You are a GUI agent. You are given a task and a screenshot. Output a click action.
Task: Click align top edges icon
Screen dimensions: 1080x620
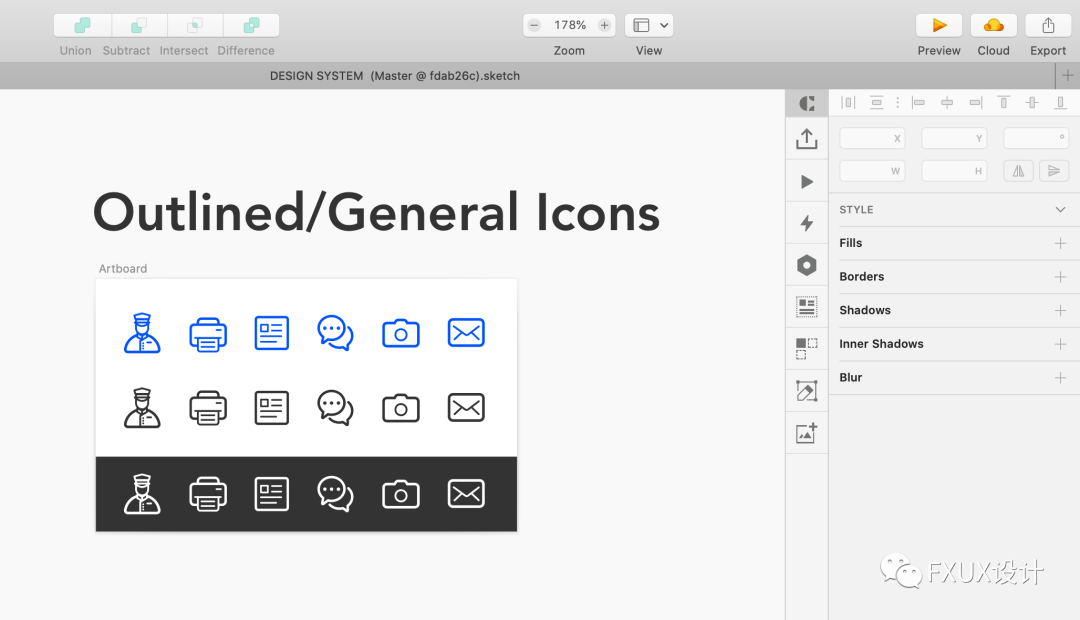[1004, 103]
